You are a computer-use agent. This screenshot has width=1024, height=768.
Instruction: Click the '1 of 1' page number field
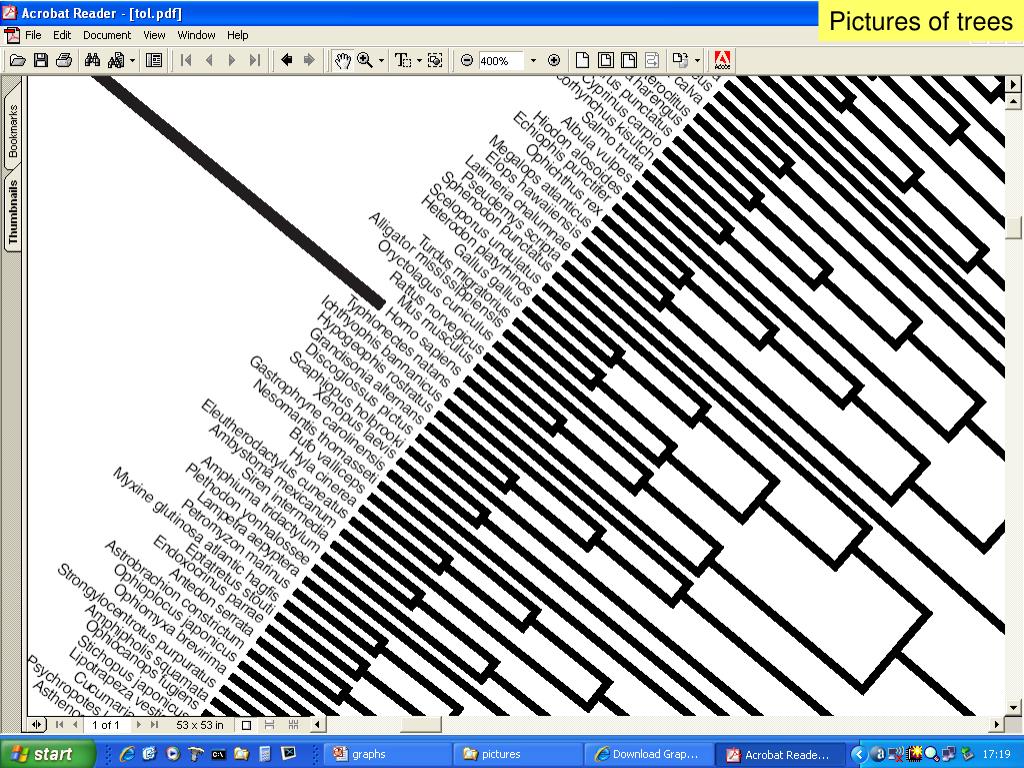coord(106,724)
